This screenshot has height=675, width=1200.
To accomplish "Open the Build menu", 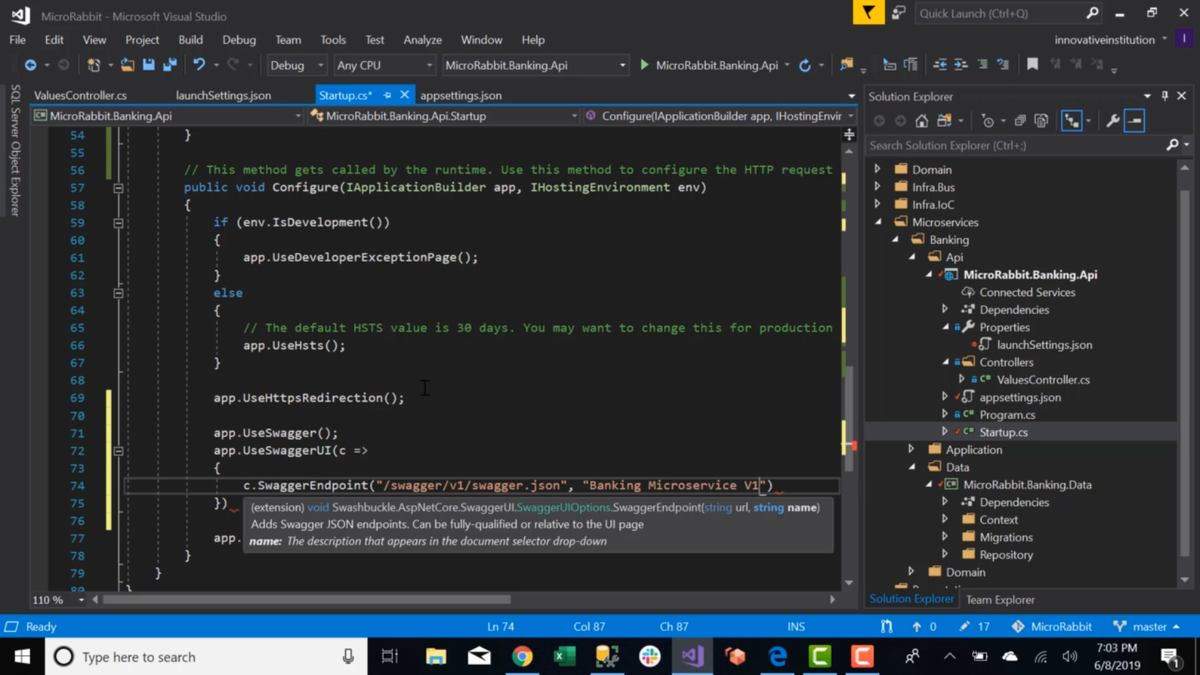I will point(190,40).
